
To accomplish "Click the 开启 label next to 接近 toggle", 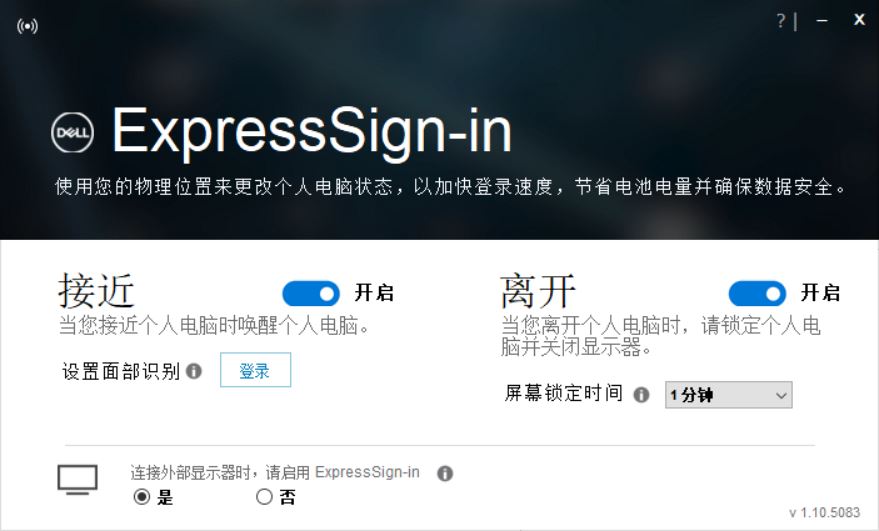I will 374,293.
